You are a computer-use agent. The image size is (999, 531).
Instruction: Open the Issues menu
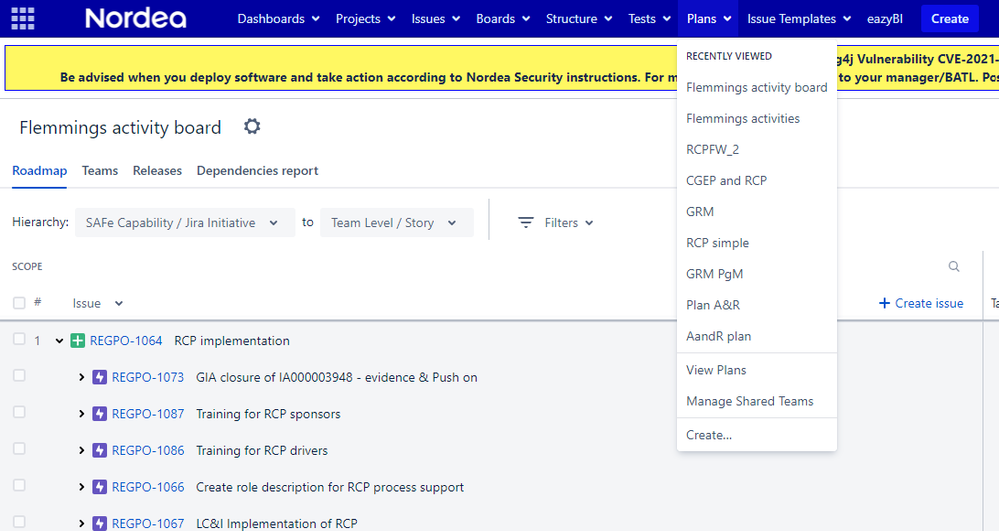[x=436, y=18]
